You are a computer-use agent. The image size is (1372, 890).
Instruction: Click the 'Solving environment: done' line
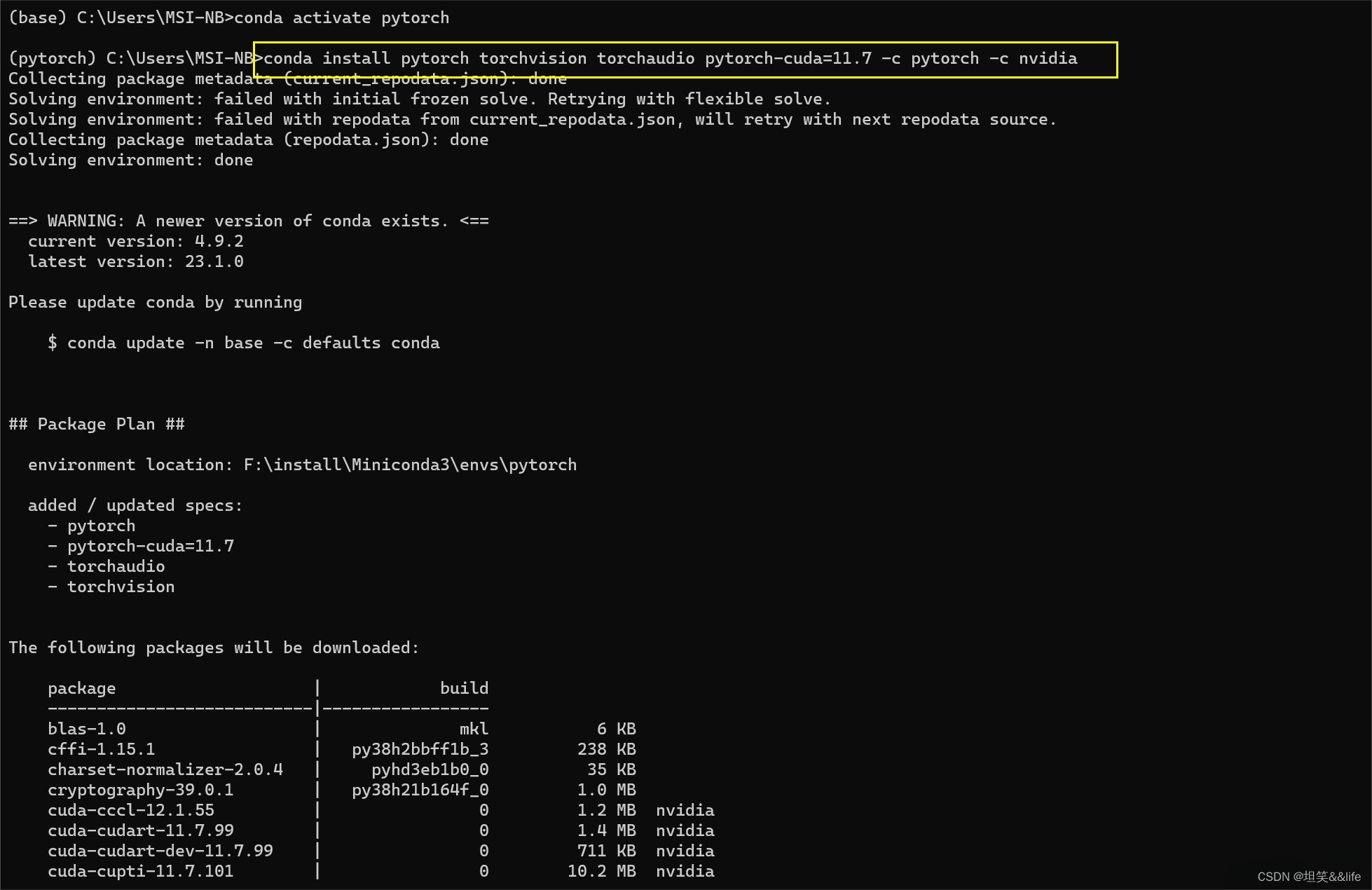(x=131, y=160)
